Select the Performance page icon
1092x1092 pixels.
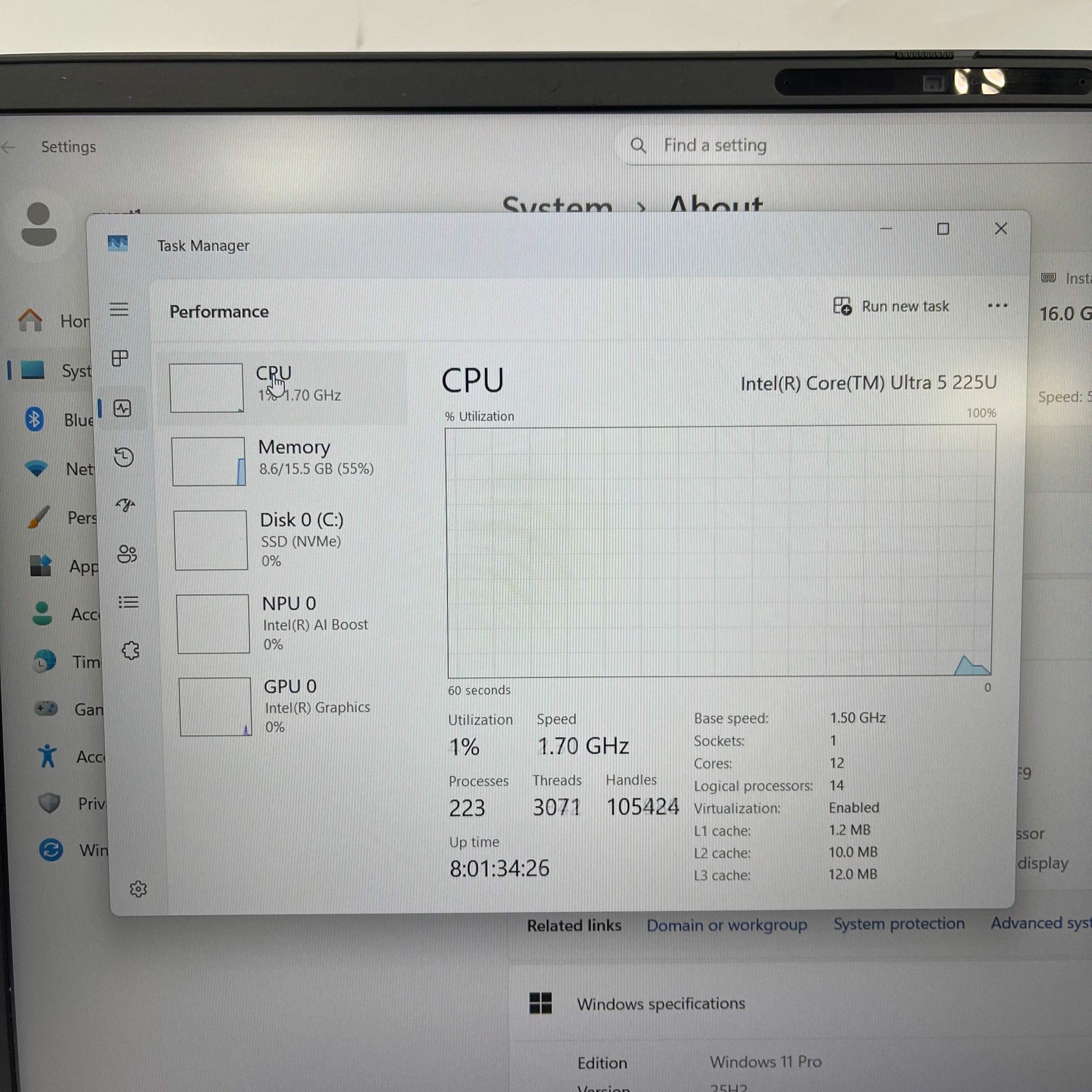click(122, 408)
